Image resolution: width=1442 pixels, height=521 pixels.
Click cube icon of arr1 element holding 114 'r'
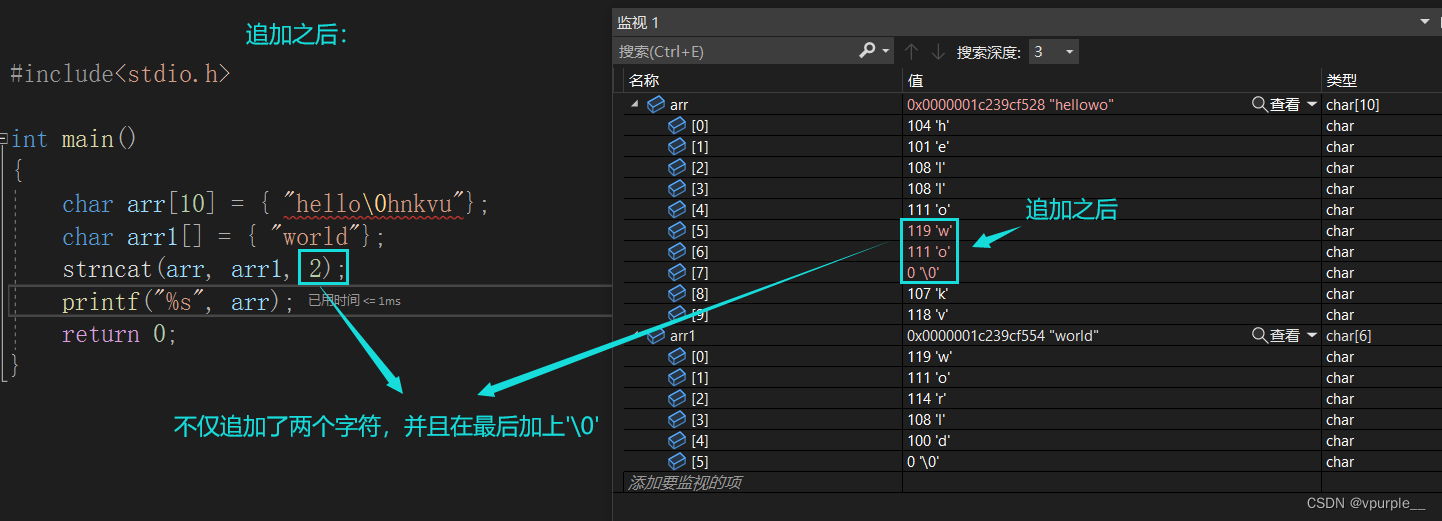click(677, 398)
